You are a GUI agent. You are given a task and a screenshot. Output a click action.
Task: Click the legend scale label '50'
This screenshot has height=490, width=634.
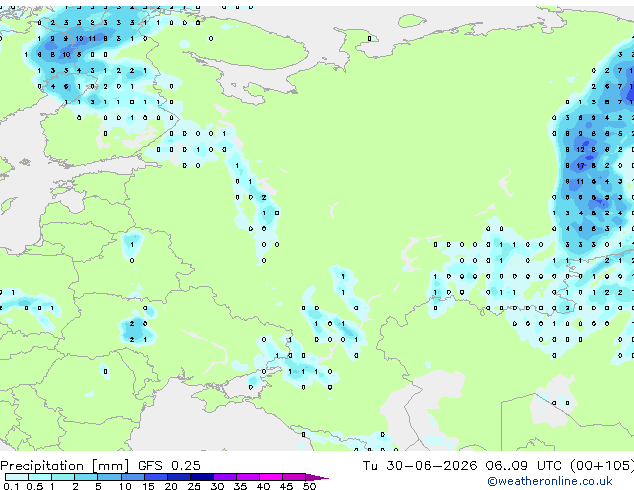click(x=310, y=486)
